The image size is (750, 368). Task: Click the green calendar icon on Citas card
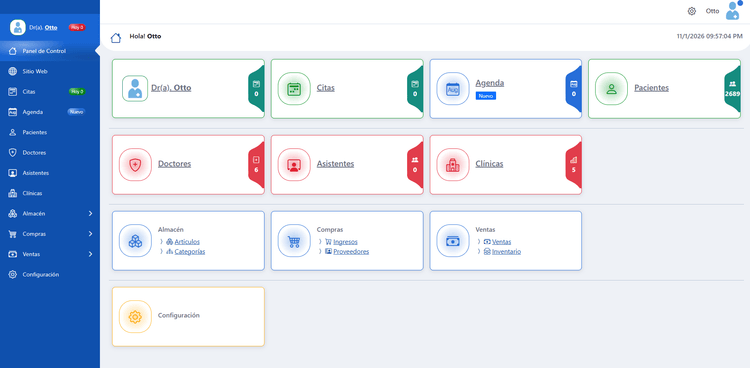294,89
